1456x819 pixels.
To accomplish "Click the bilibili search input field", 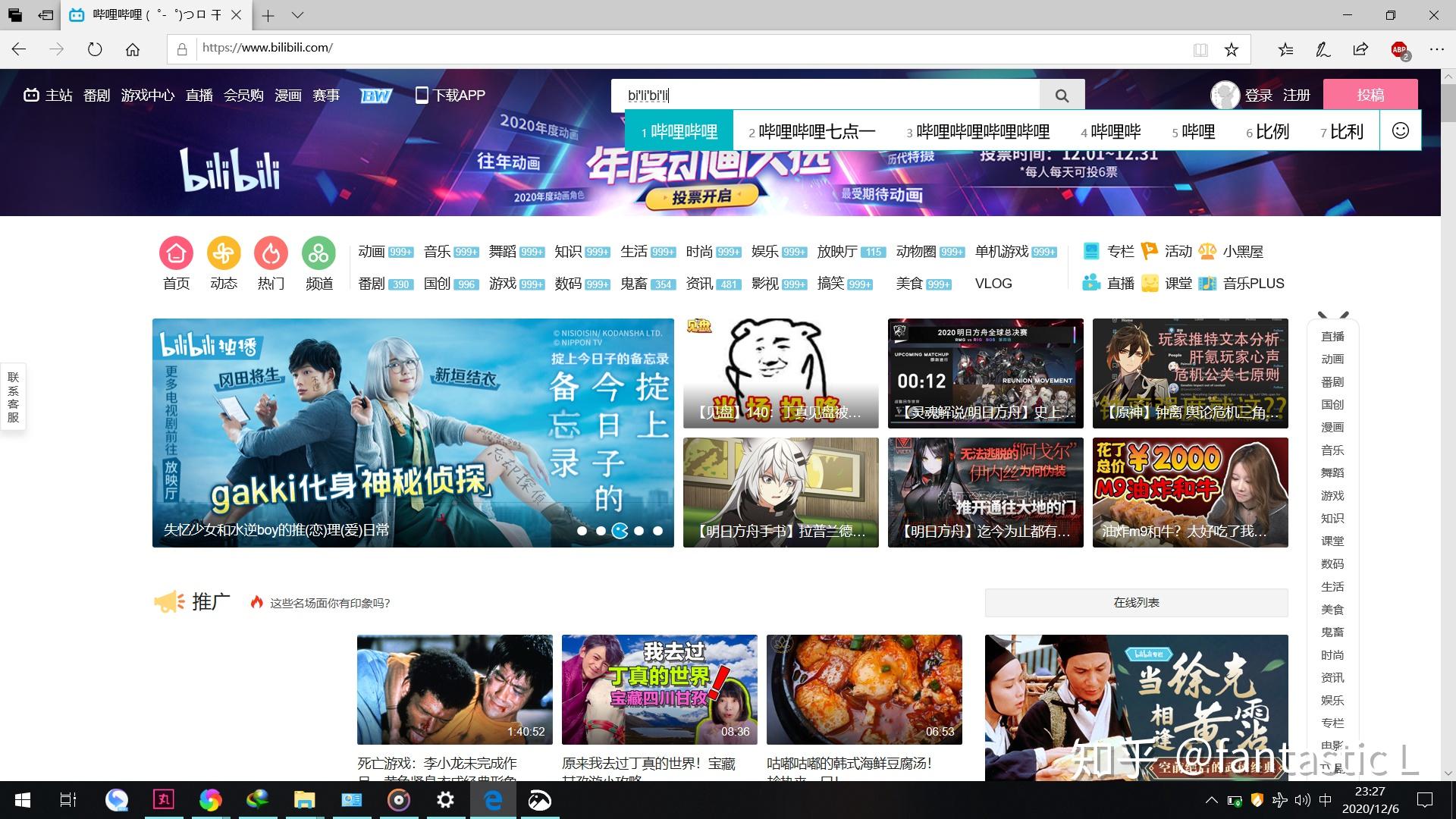I will (x=825, y=96).
